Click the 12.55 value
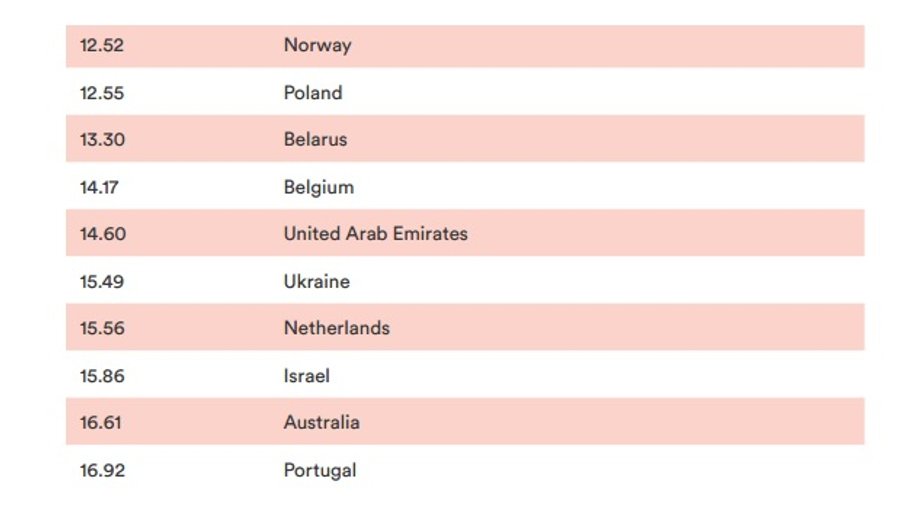The height and width of the screenshot is (508, 920). [x=102, y=93]
